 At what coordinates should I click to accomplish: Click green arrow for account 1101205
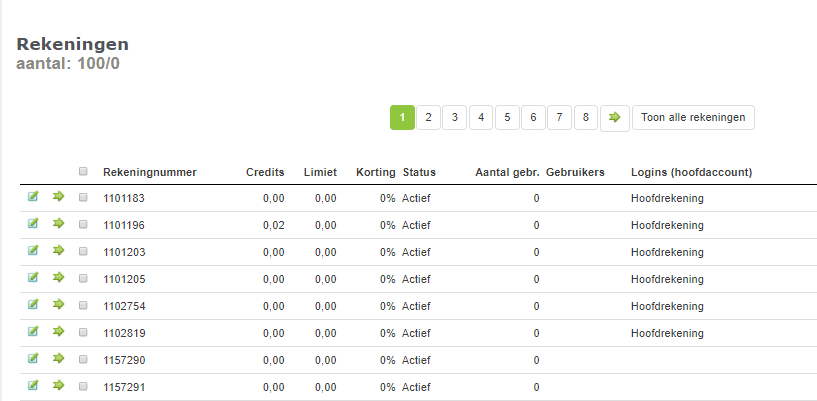pyautogui.click(x=58, y=278)
